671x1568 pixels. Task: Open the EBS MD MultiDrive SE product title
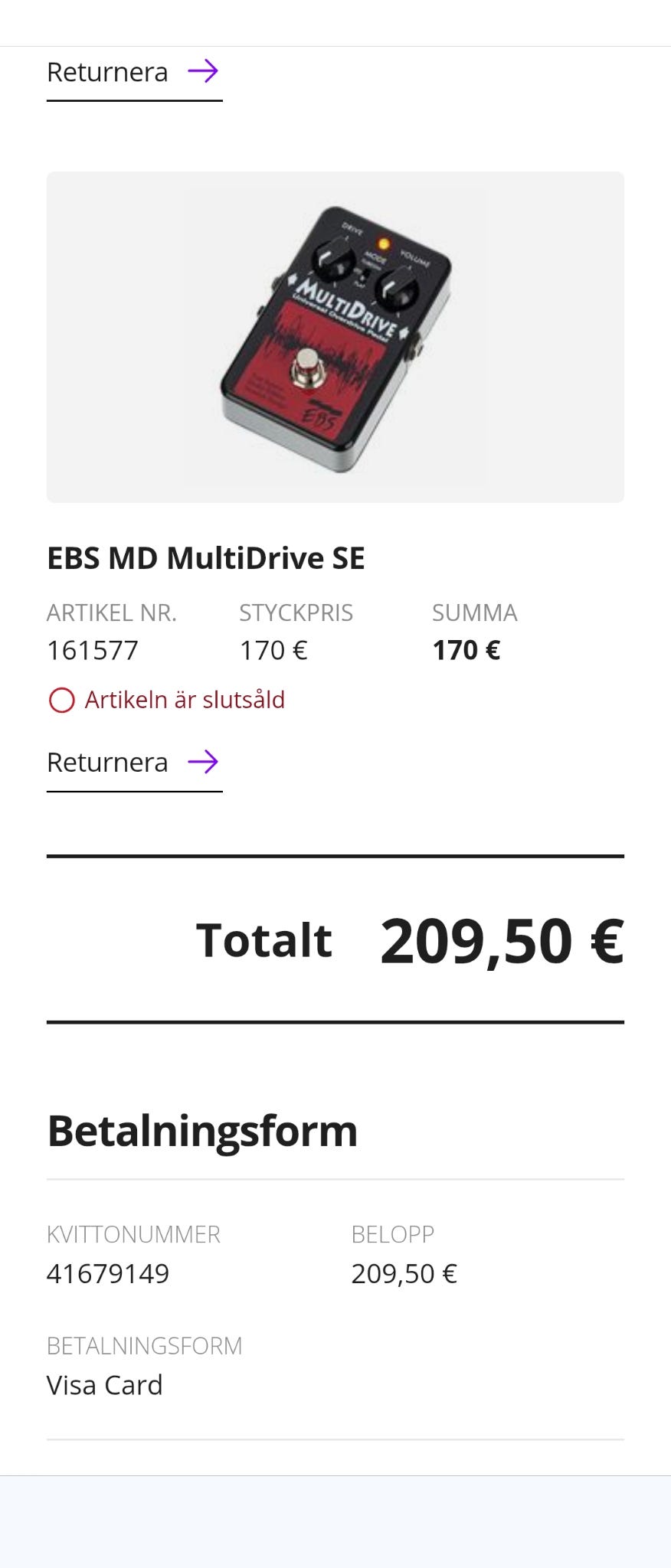[206, 558]
